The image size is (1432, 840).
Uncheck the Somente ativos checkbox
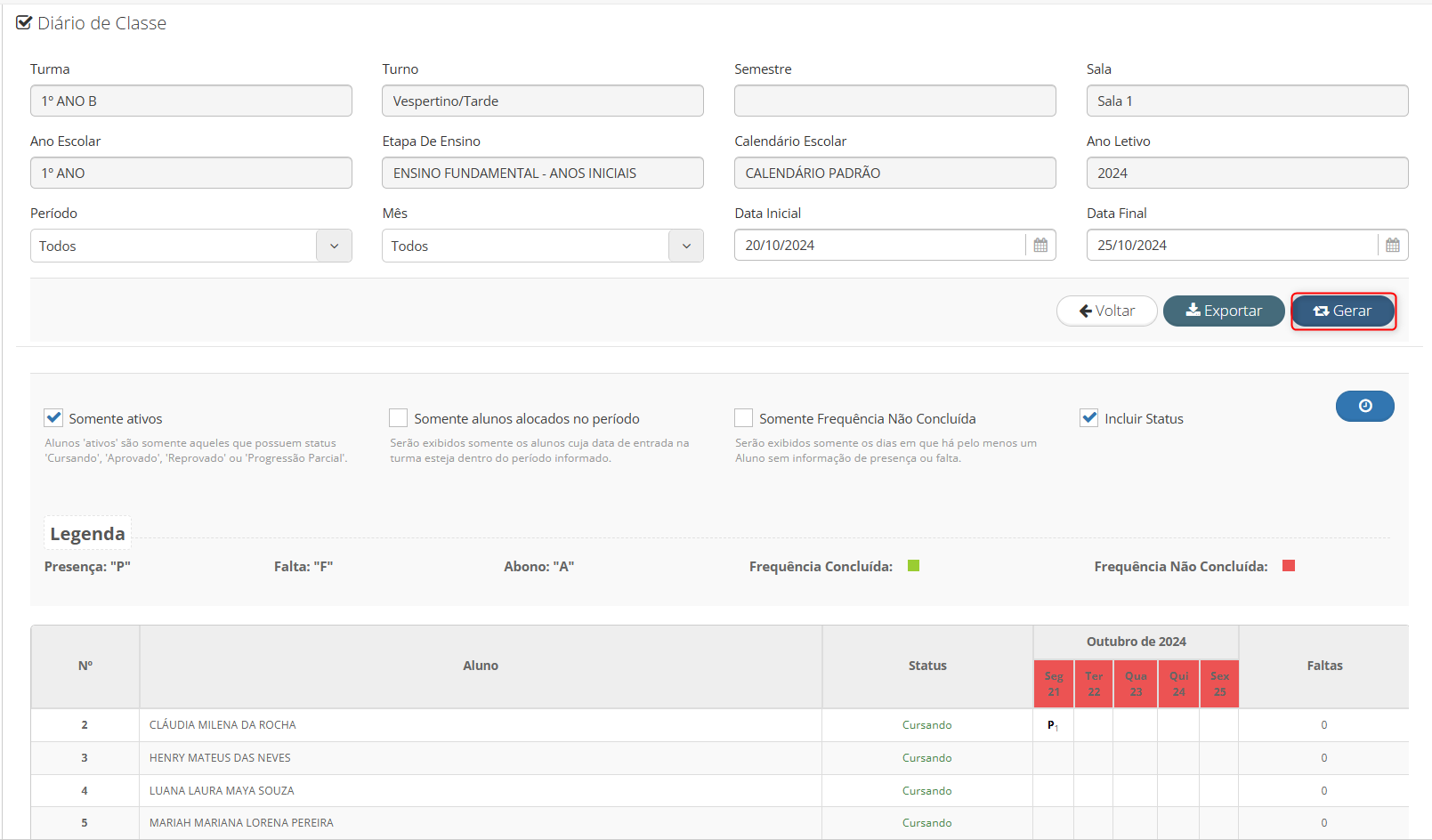point(54,418)
